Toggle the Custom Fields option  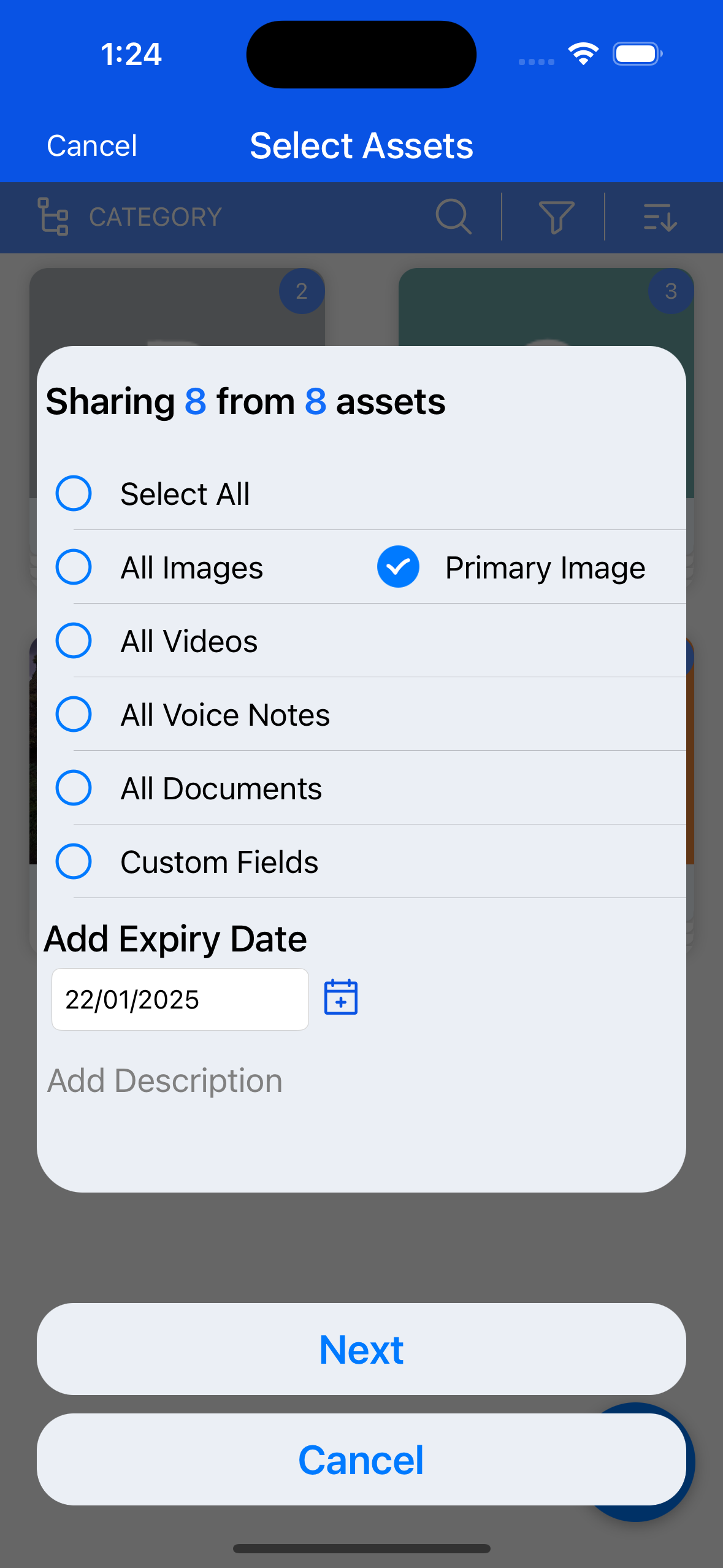point(74,861)
